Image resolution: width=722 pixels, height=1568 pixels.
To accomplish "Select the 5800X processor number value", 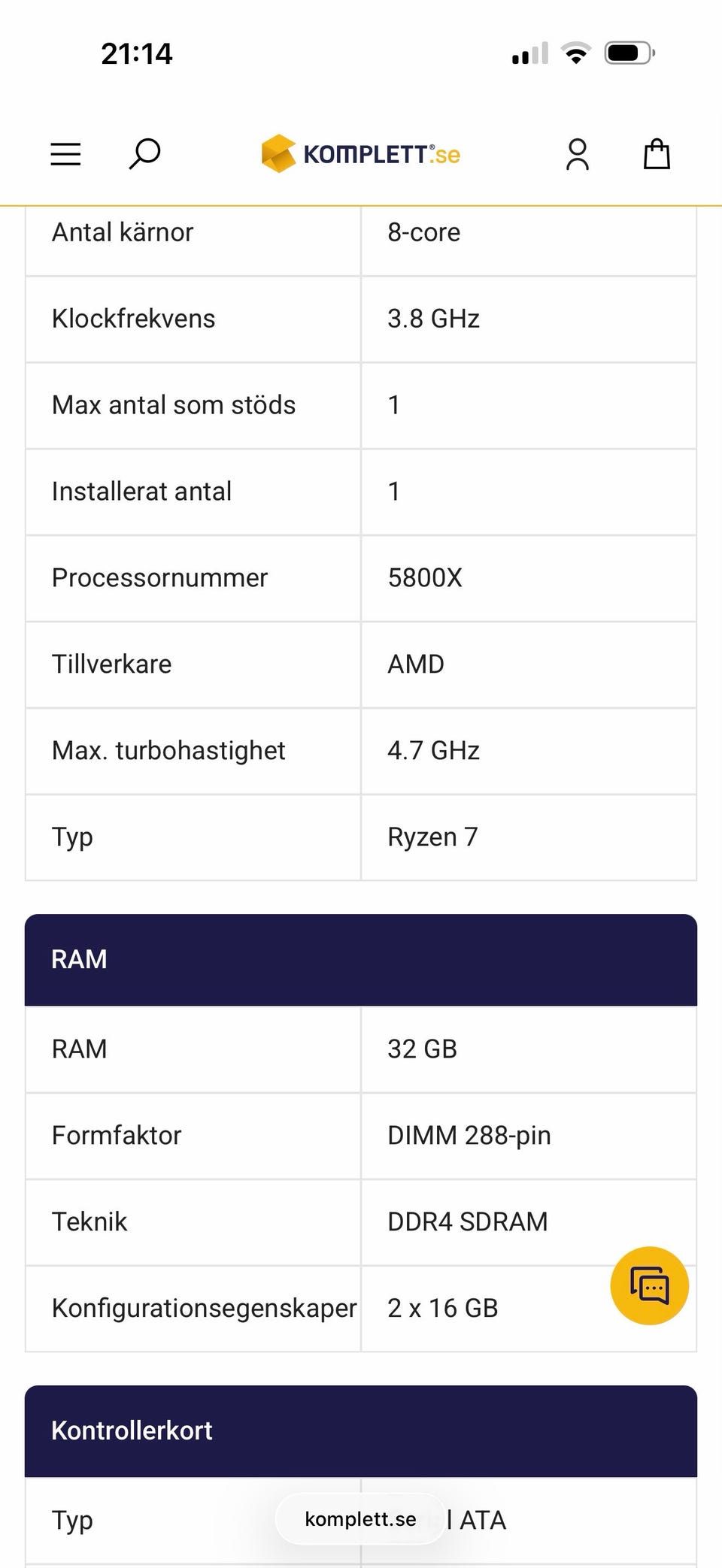I will coord(425,578).
